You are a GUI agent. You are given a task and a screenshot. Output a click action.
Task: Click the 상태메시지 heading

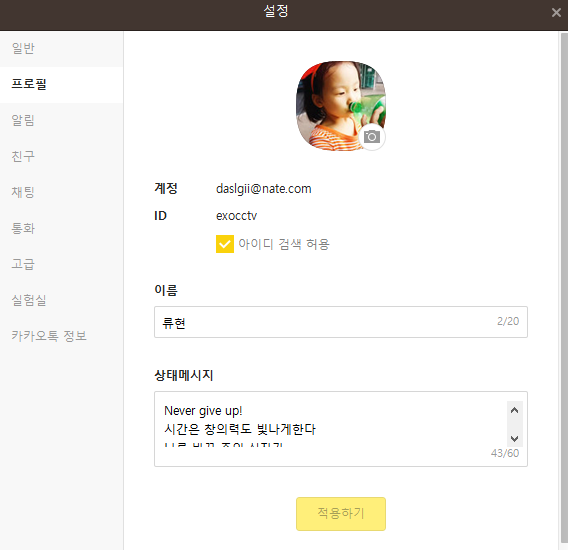(x=184, y=375)
